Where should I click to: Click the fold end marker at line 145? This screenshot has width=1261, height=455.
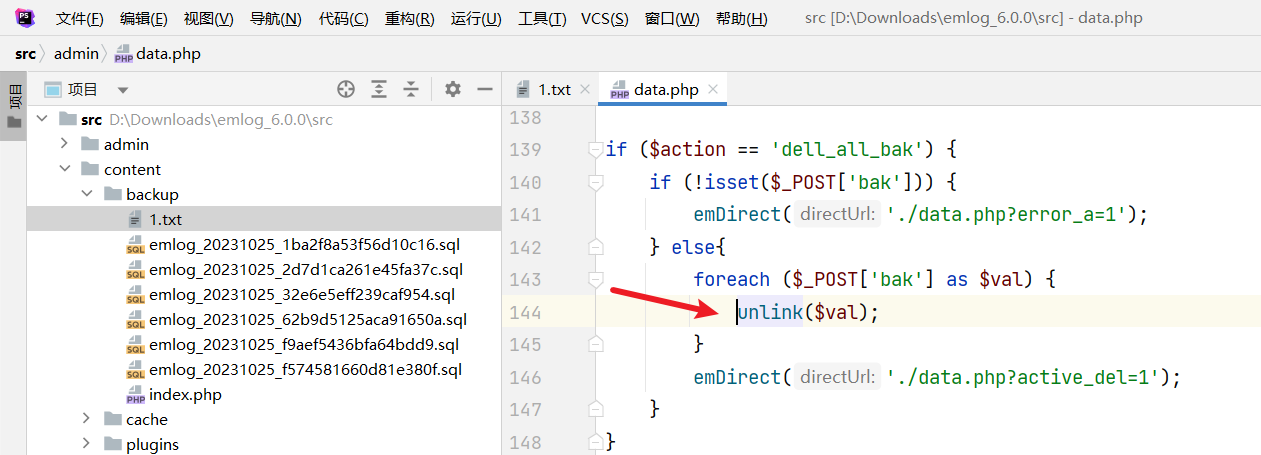click(596, 344)
